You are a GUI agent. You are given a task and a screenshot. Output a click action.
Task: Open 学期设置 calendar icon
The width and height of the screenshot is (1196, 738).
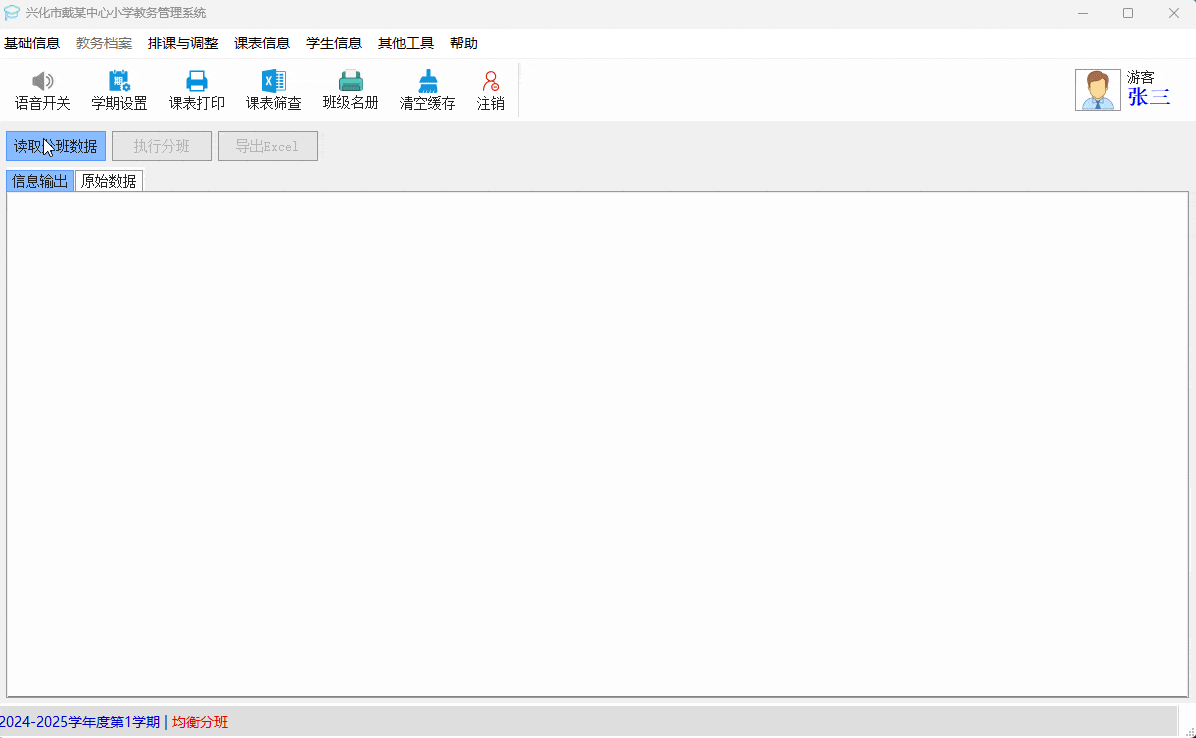(x=119, y=81)
